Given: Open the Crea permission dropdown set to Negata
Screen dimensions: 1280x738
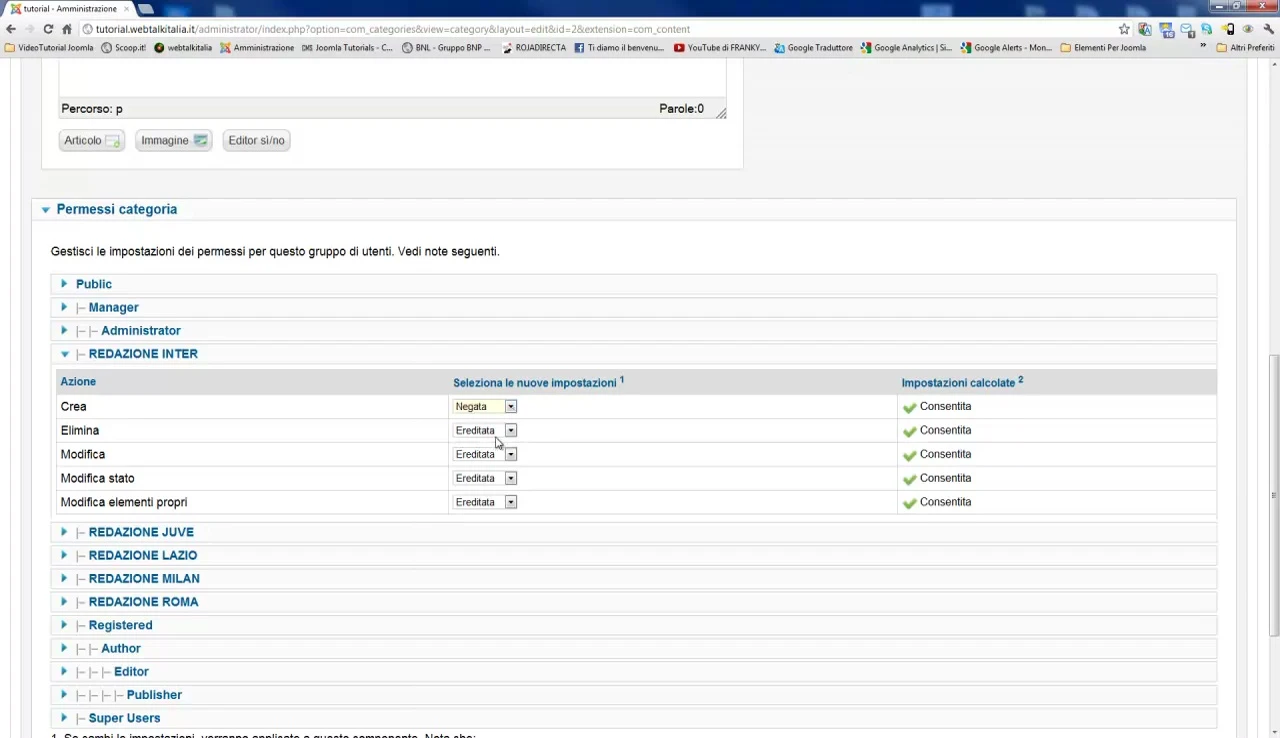Looking at the screenshot, I should [510, 406].
